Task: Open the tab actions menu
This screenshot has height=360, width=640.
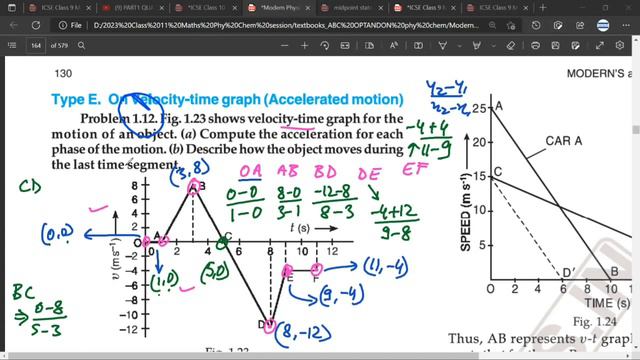Action: [12, 8]
